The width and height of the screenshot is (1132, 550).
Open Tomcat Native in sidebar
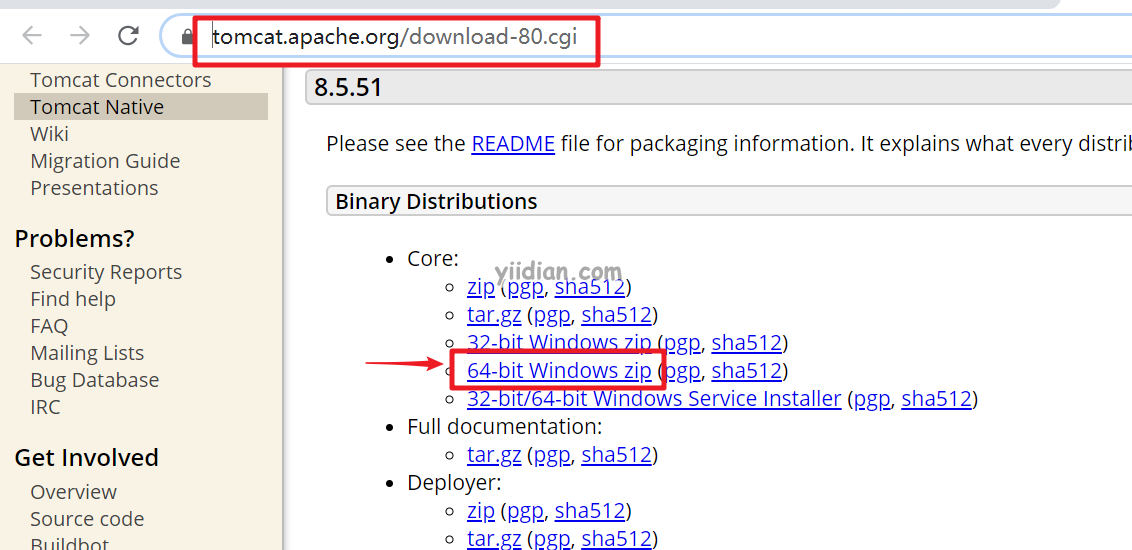point(97,107)
